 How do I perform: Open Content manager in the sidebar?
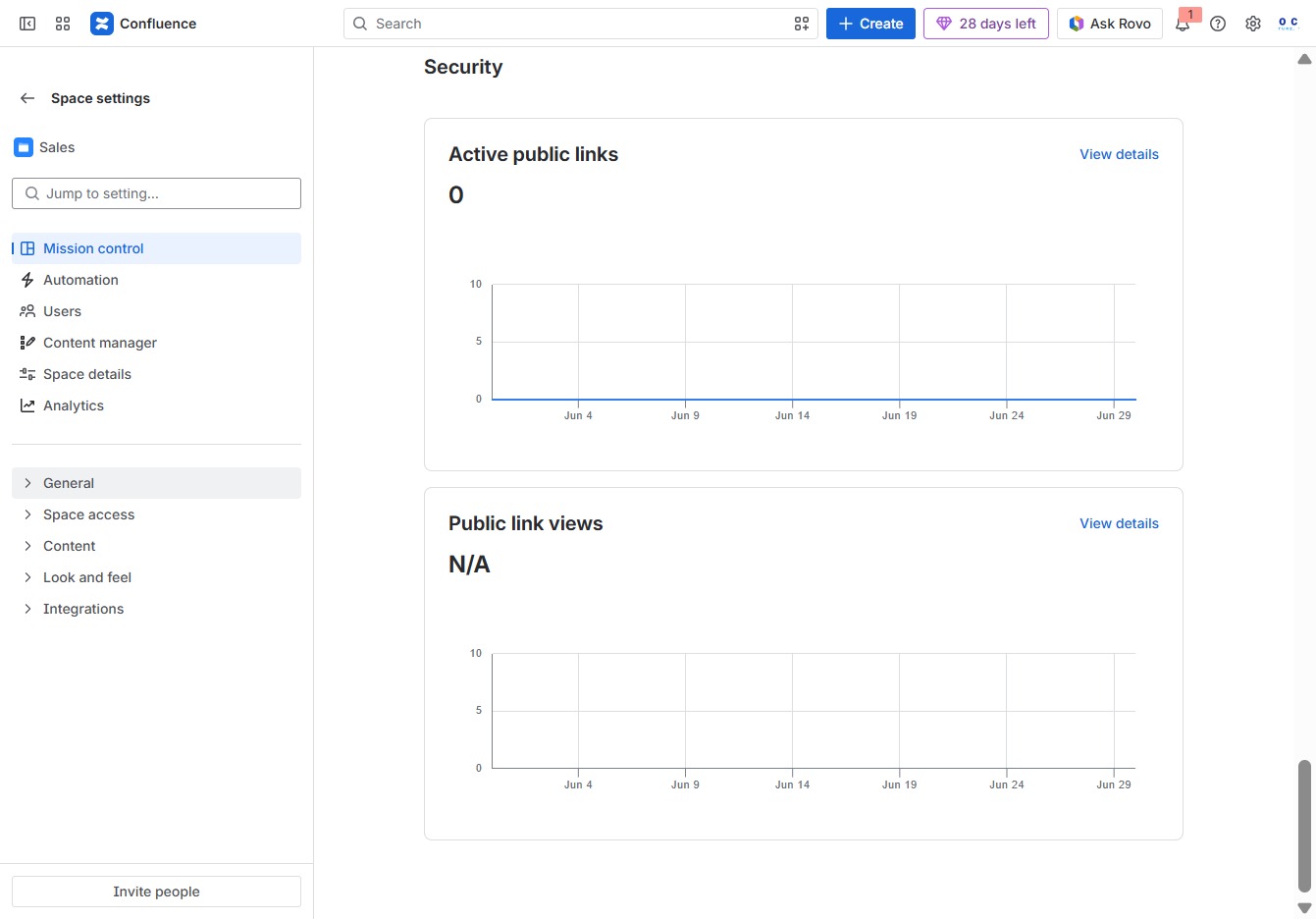coord(156,343)
